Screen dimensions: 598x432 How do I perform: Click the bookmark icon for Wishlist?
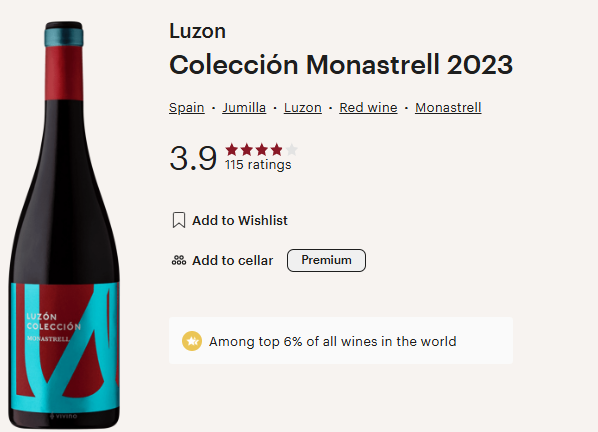point(179,220)
